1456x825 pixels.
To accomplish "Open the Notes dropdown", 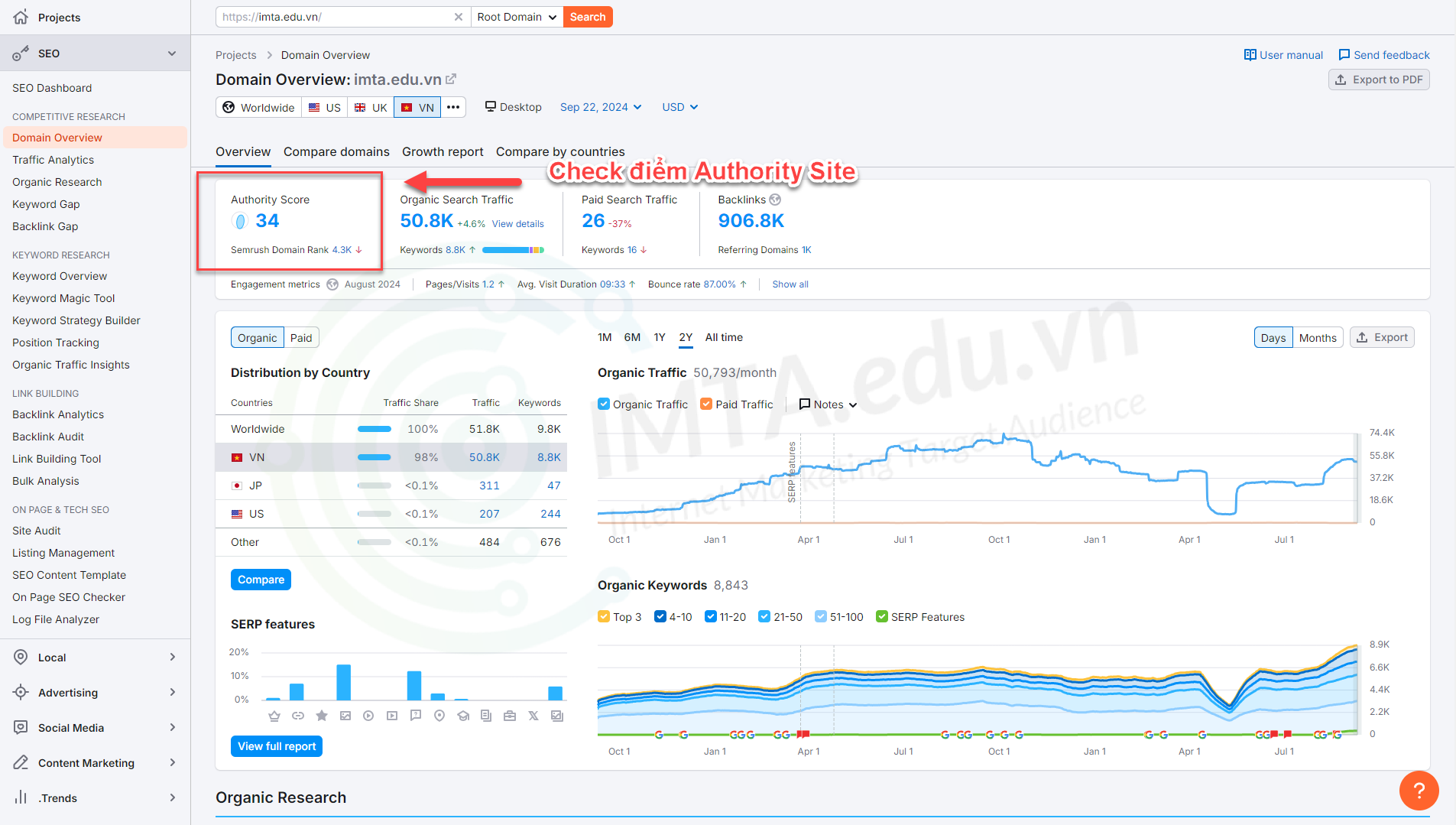I will click(829, 404).
